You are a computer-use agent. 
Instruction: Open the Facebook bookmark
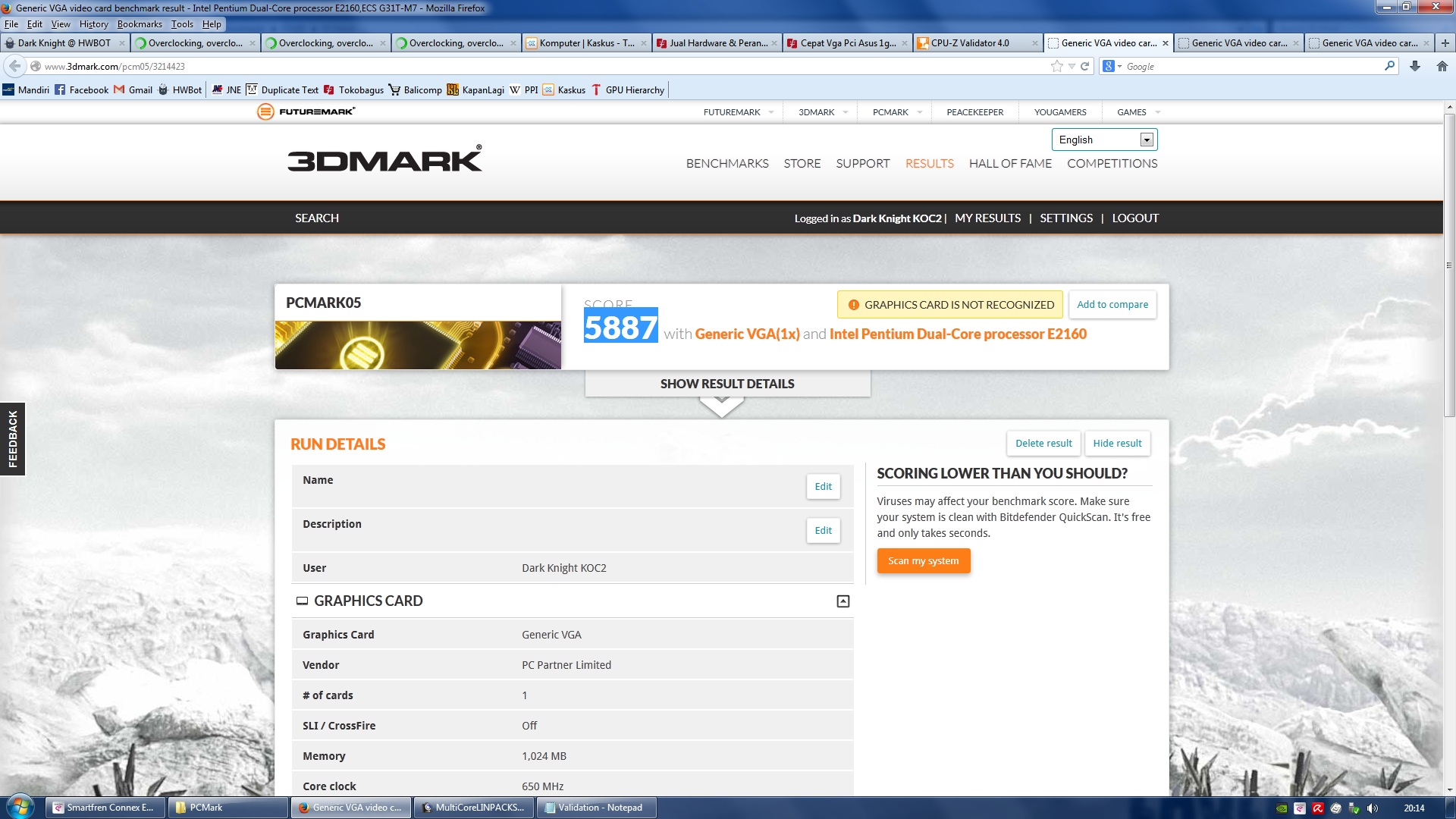point(82,89)
